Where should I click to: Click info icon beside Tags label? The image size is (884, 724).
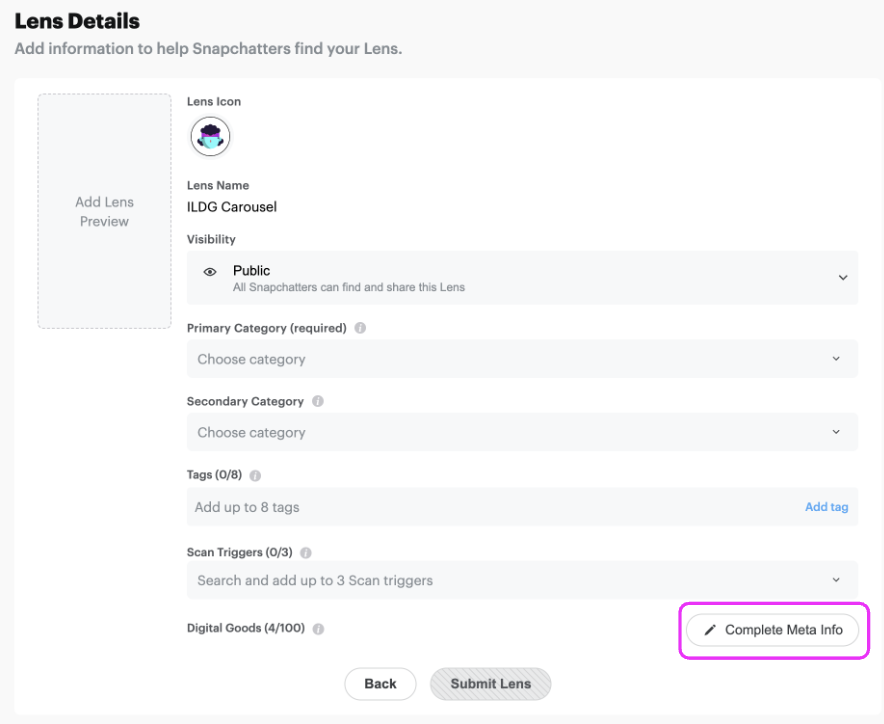tap(255, 476)
